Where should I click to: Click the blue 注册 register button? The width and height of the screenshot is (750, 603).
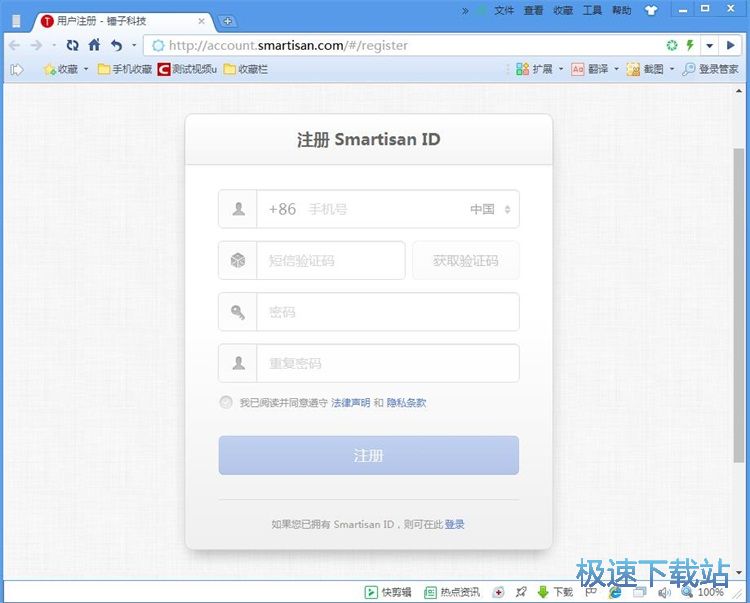tap(369, 455)
